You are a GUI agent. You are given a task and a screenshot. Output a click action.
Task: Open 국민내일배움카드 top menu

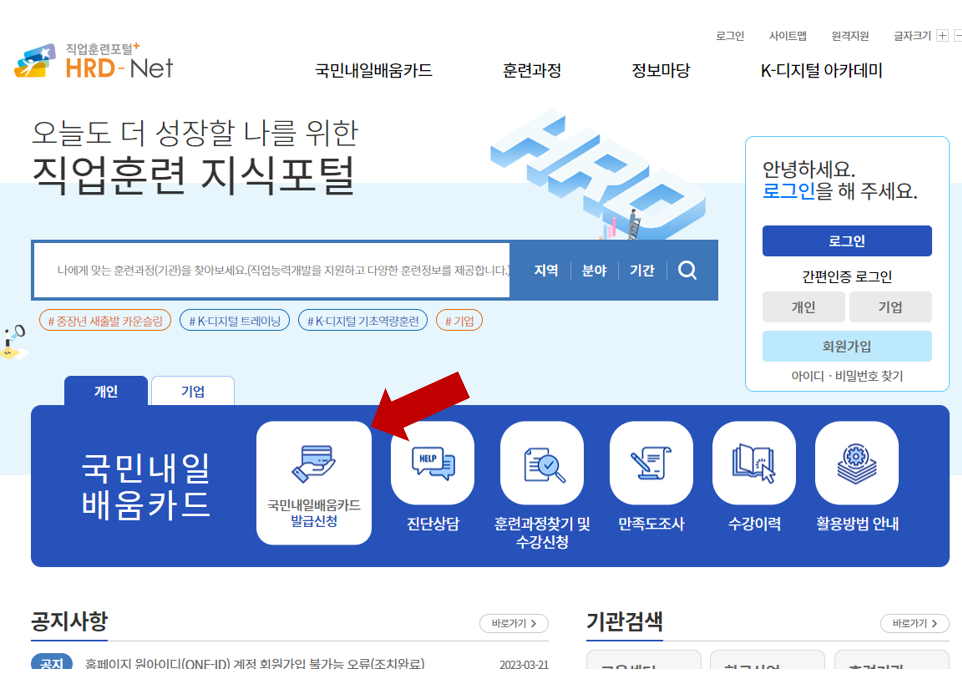click(x=374, y=71)
